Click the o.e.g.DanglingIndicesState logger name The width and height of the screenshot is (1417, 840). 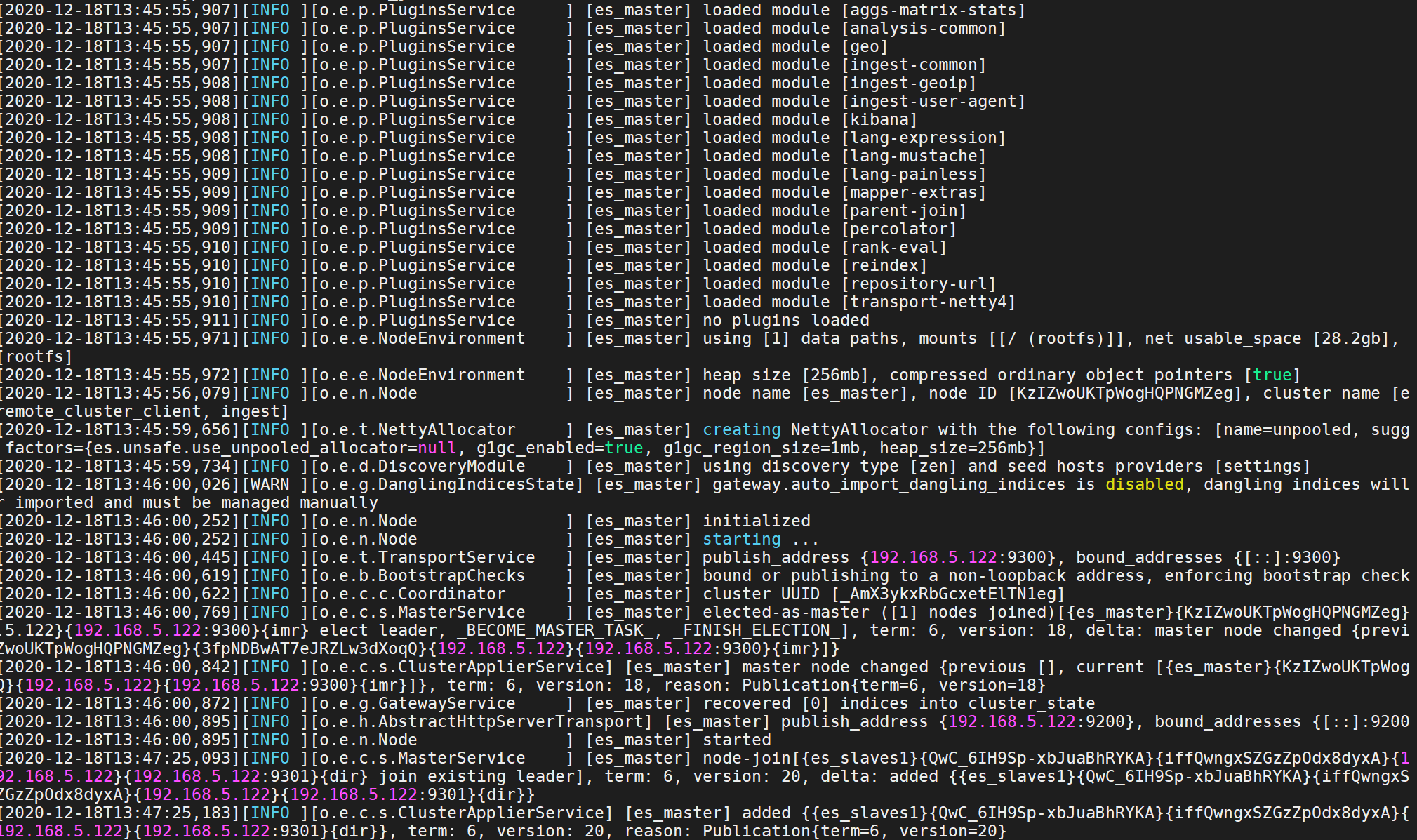tap(447, 485)
